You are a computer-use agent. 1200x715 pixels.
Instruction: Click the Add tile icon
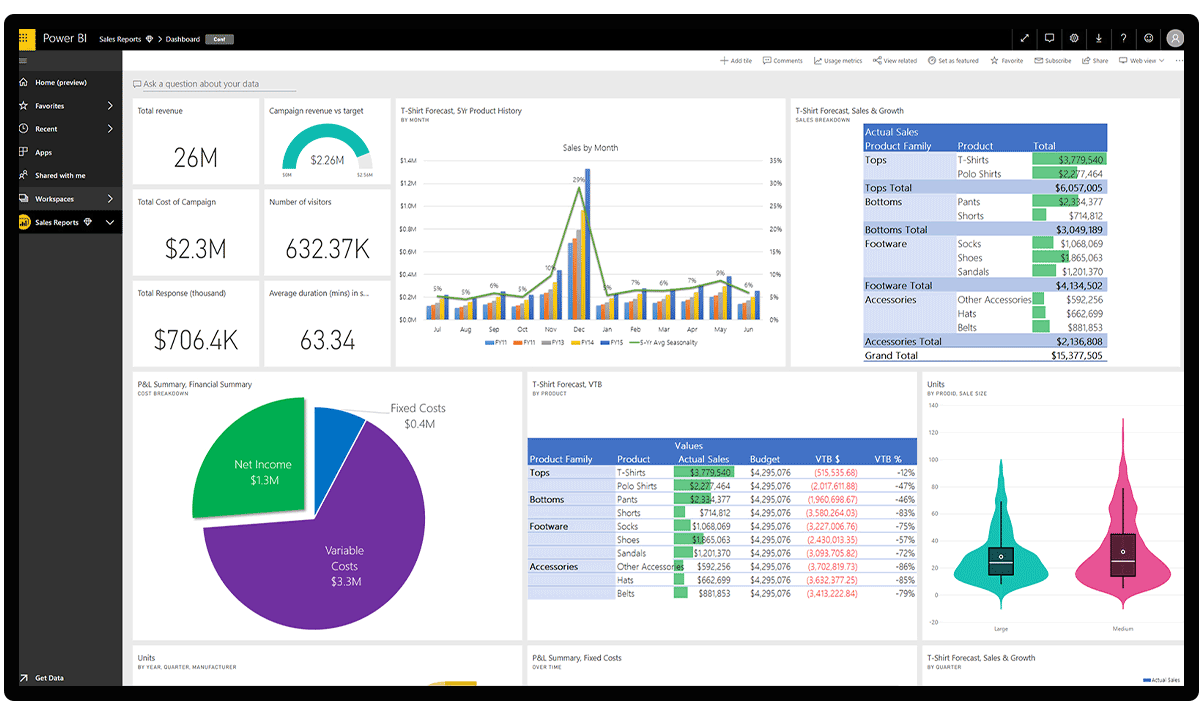pos(736,60)
